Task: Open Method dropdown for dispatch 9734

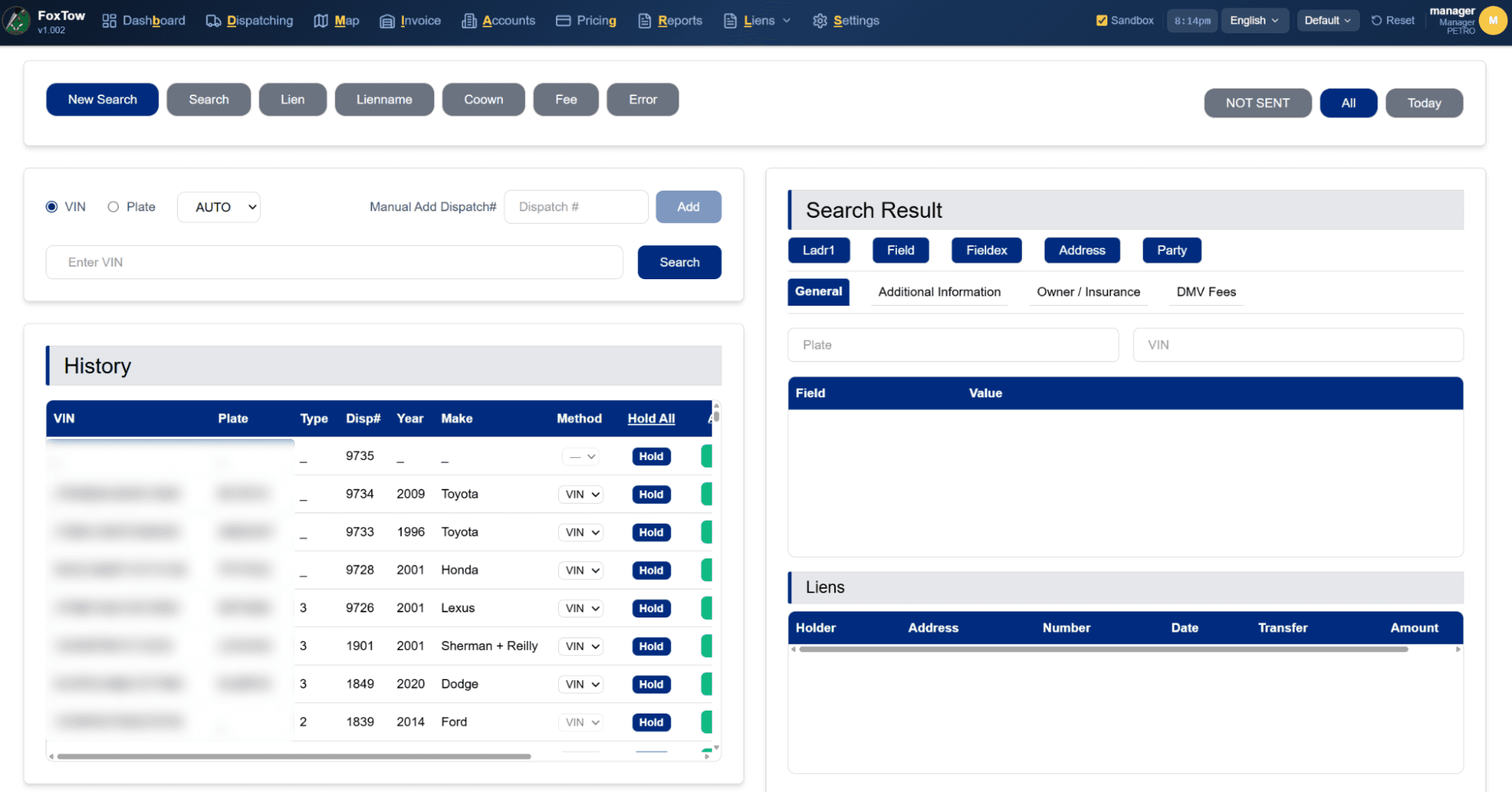Action: tap(581, 494)
